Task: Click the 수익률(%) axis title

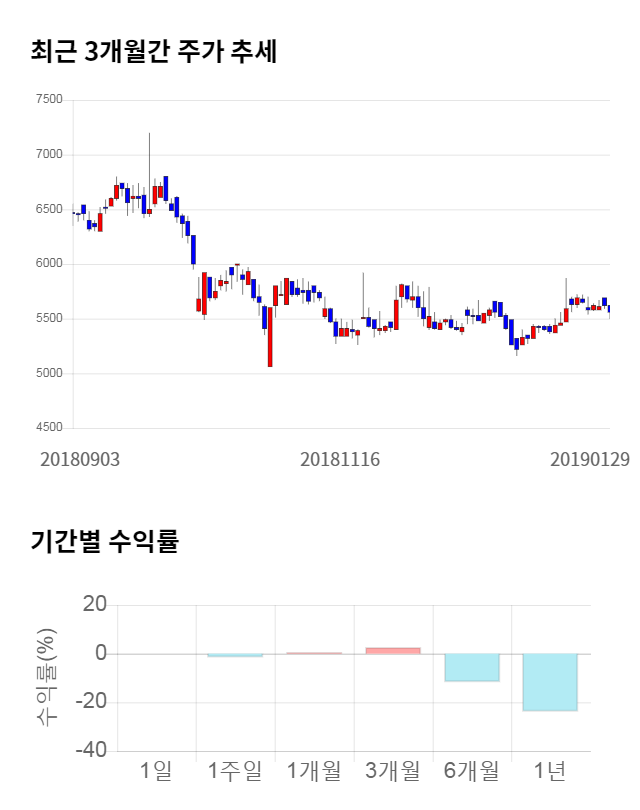Action: point(47,677)
